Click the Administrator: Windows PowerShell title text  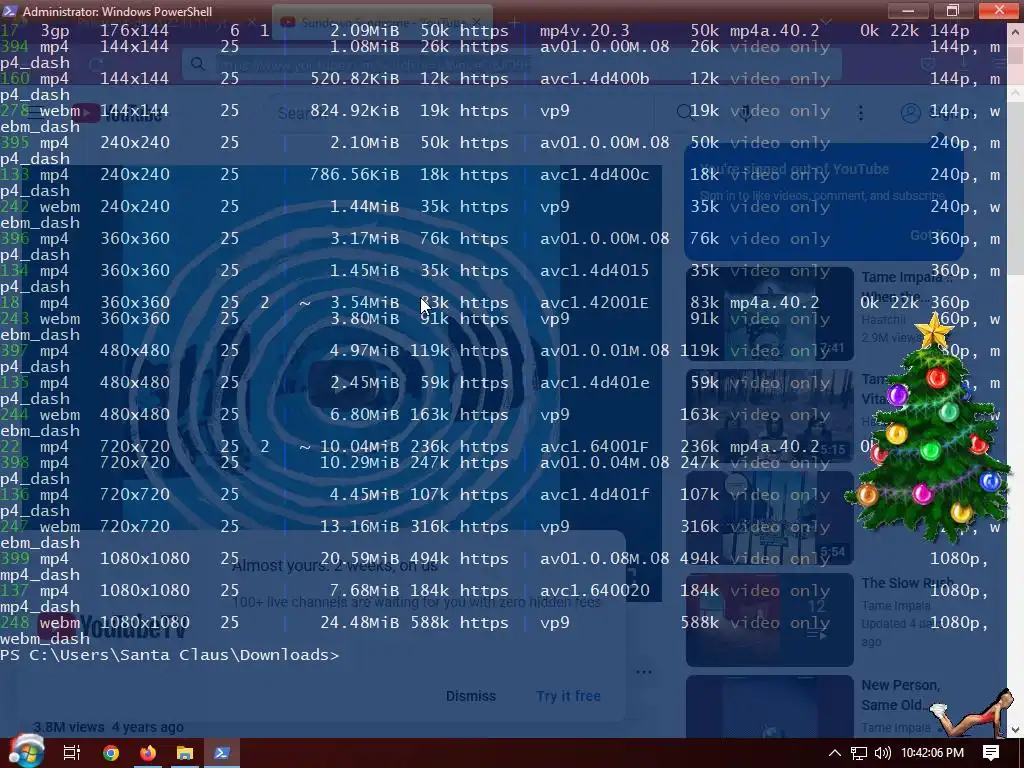pos(118,11)
